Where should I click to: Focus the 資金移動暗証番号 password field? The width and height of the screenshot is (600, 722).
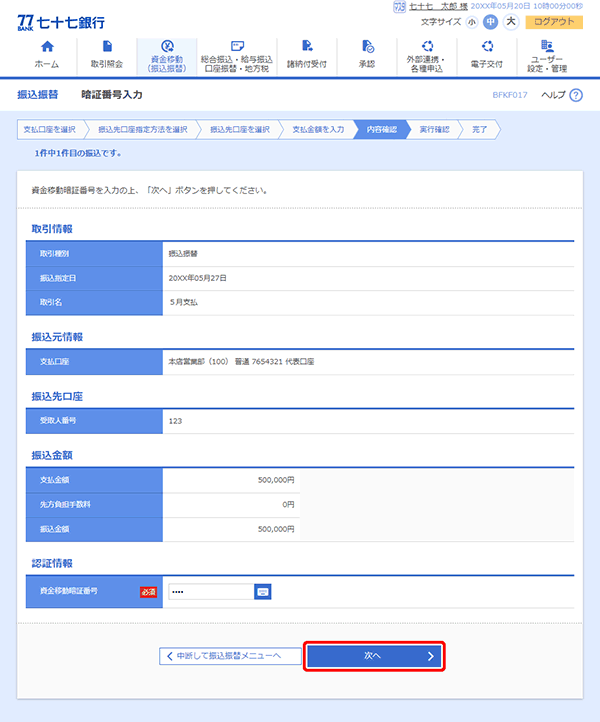coord(211,592)
